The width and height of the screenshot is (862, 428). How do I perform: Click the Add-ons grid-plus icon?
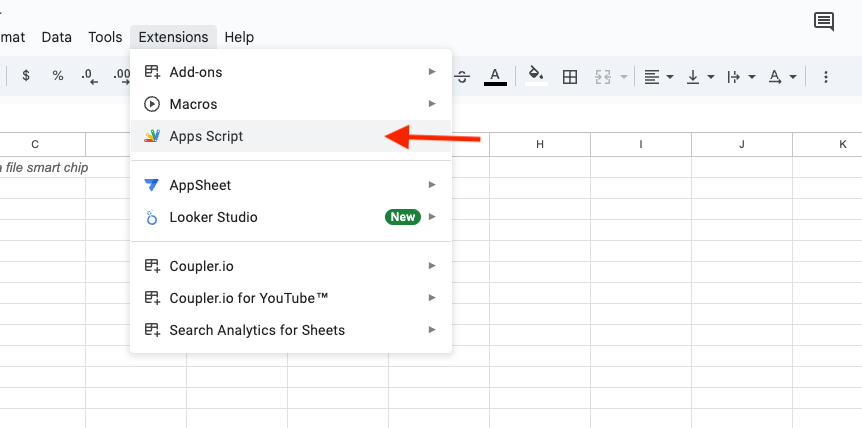coord(152,72)
